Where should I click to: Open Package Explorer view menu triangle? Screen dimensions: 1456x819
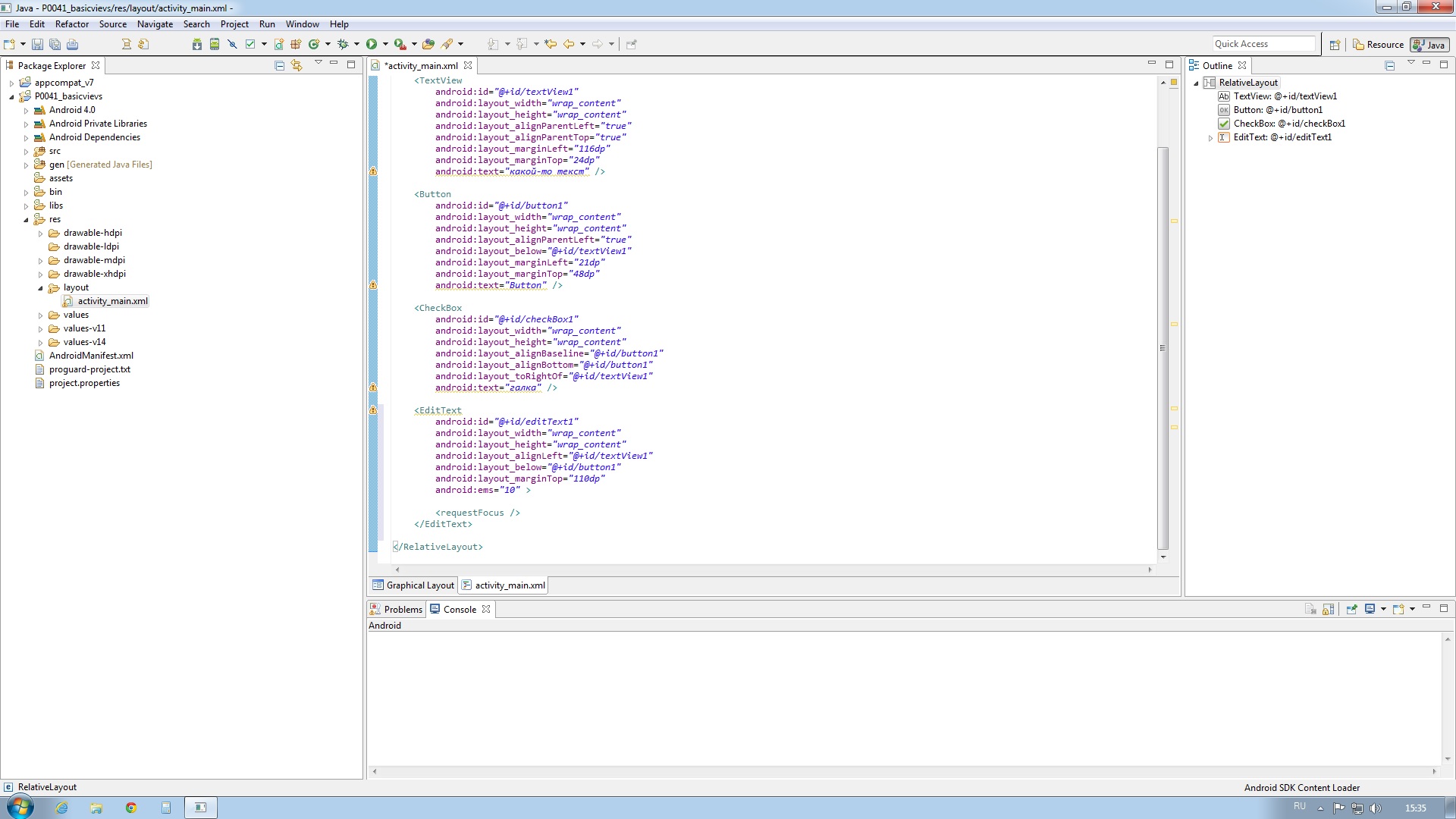(x=318, y=63)
